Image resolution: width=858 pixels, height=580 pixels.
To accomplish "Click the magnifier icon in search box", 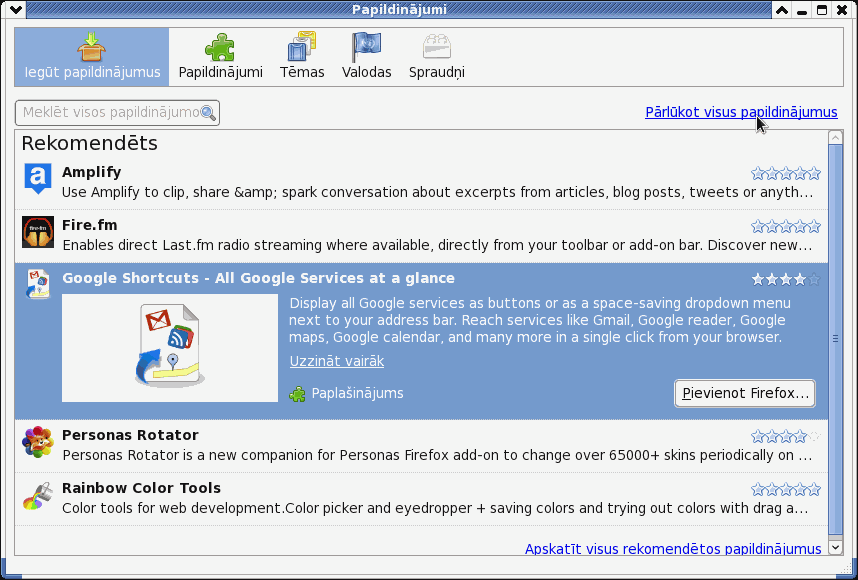I will point(208,113).
